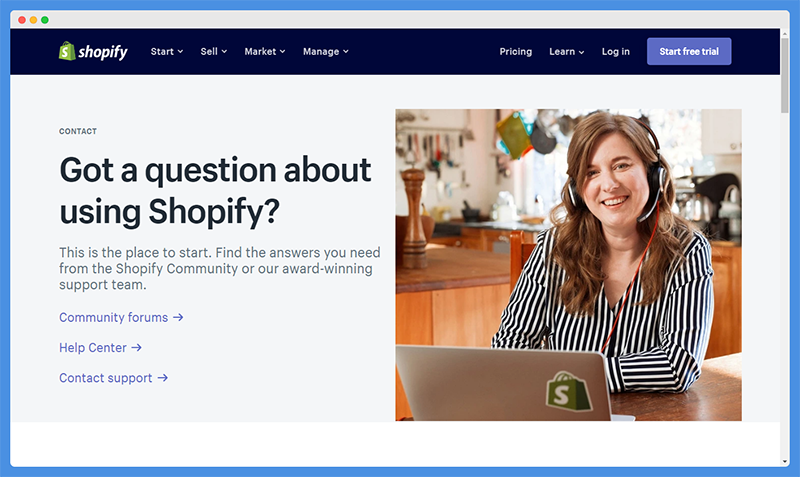Click the scrollbar down arrow

point(785,462)
